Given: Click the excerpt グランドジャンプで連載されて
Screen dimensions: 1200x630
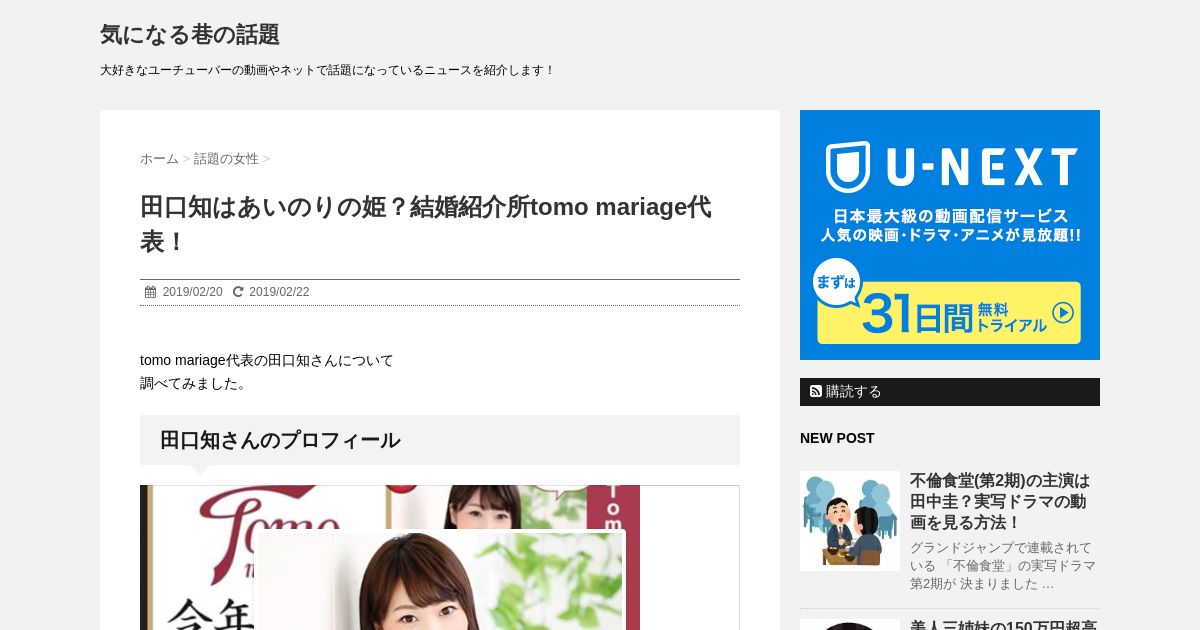Looking at the screenshot, I should pos(1003,565).
